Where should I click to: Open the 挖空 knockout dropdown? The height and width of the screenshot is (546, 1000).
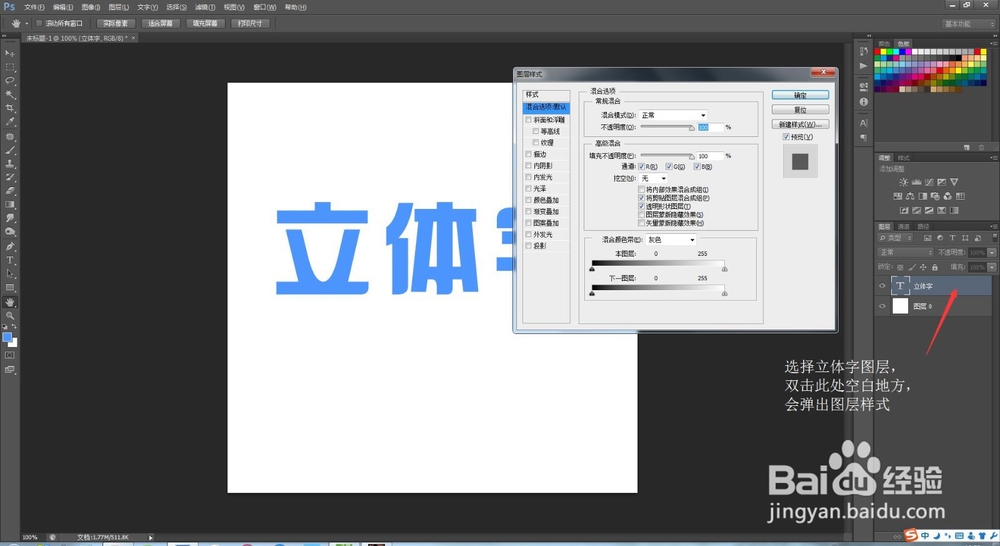point(654,179)
